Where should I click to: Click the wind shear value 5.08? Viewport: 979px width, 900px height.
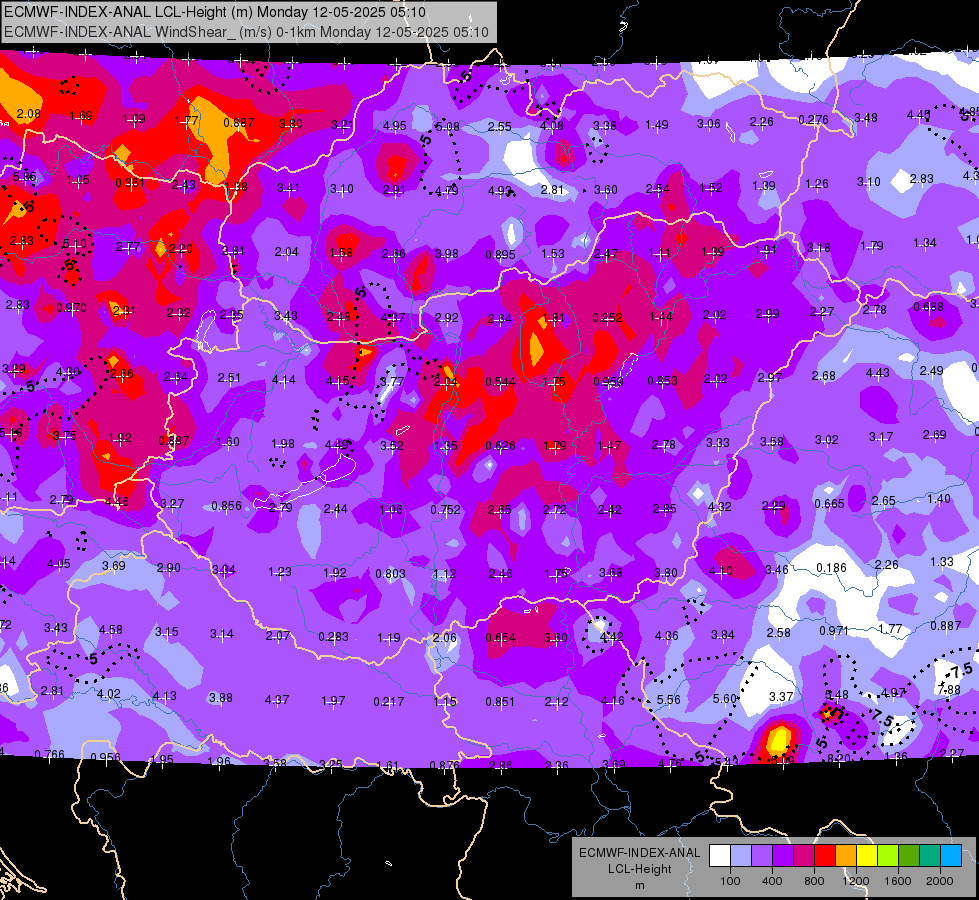[447, 127]
